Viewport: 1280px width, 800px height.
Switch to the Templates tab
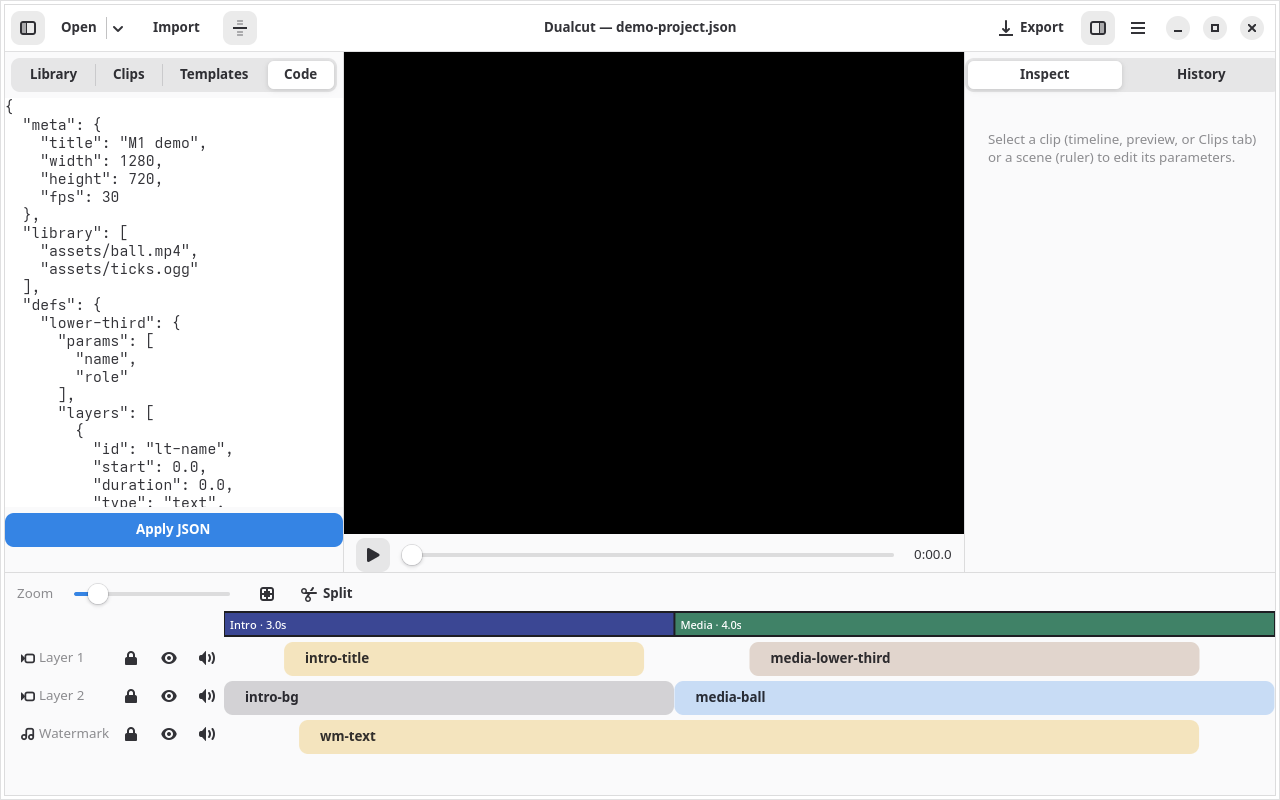(x=214, y=75)
